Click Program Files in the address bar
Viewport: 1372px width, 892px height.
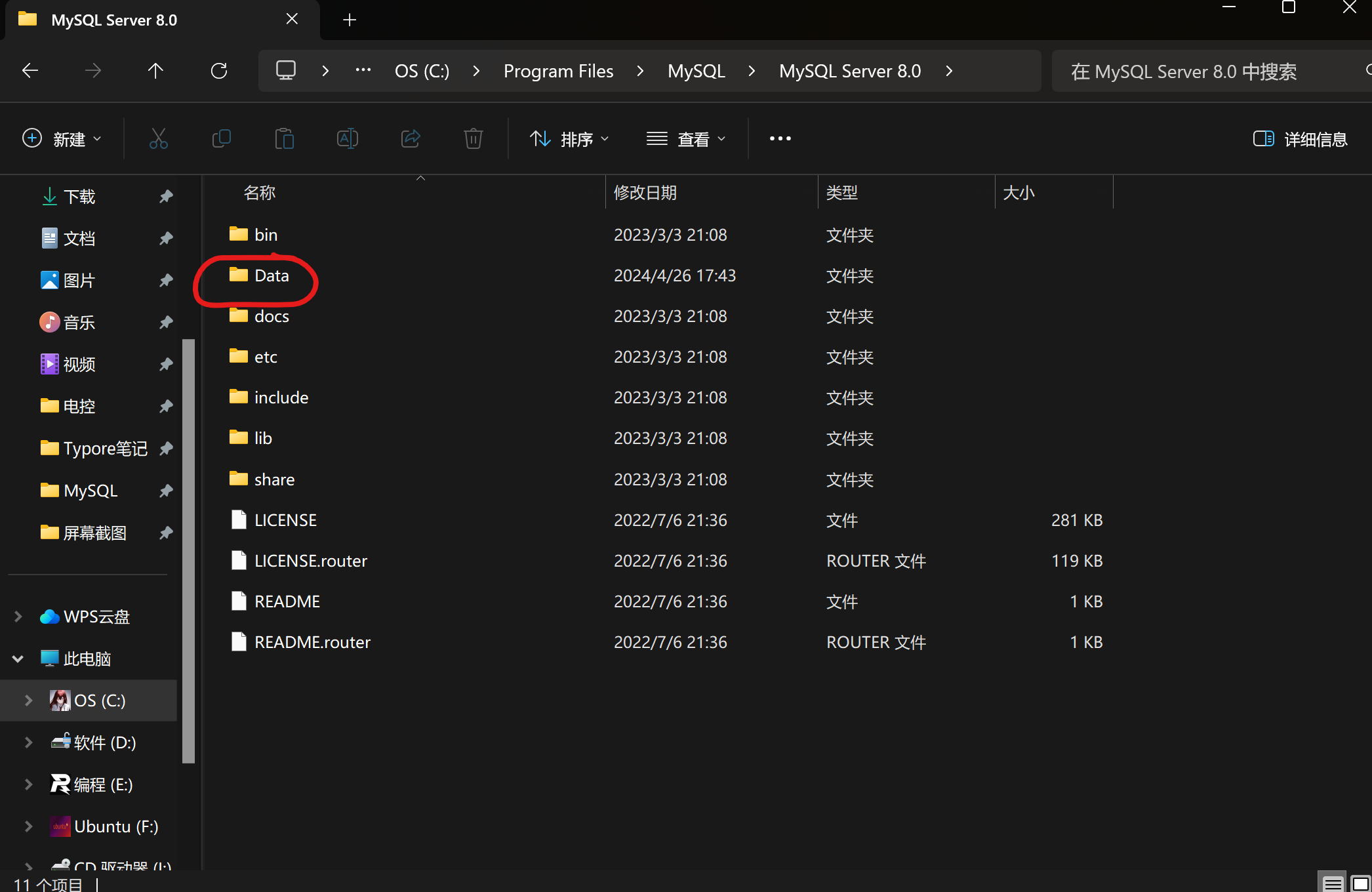pos(559,71)
